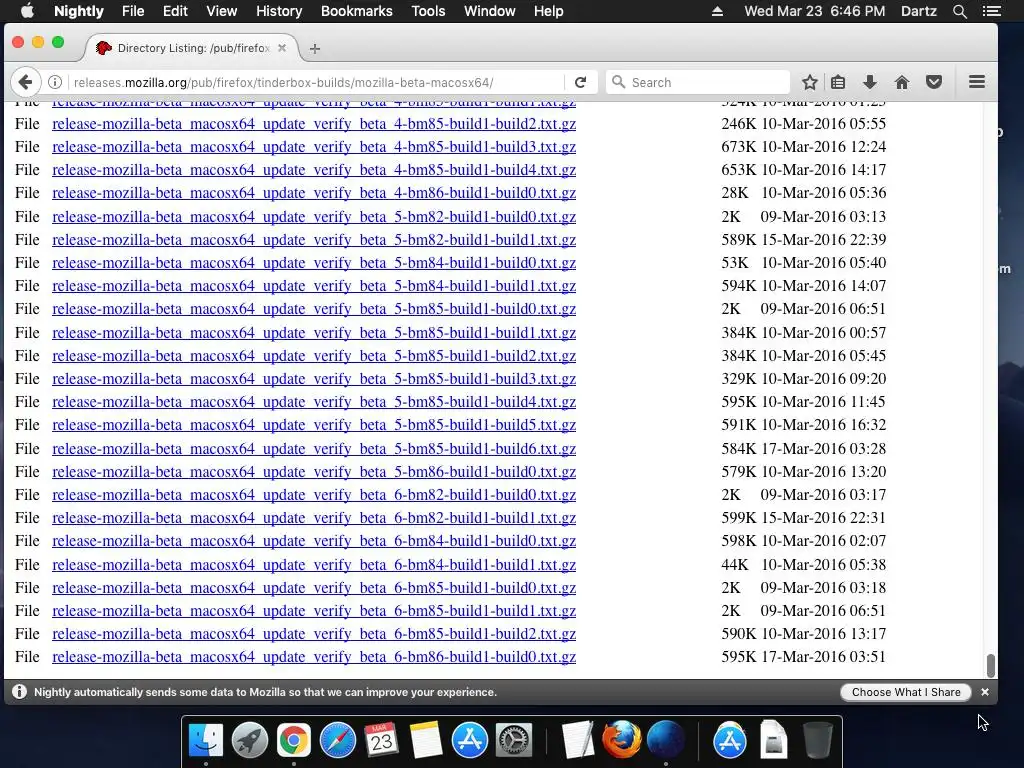Launch Google Chrome from the dock
Screen dimensions: 1024x768
click(293, 741)
